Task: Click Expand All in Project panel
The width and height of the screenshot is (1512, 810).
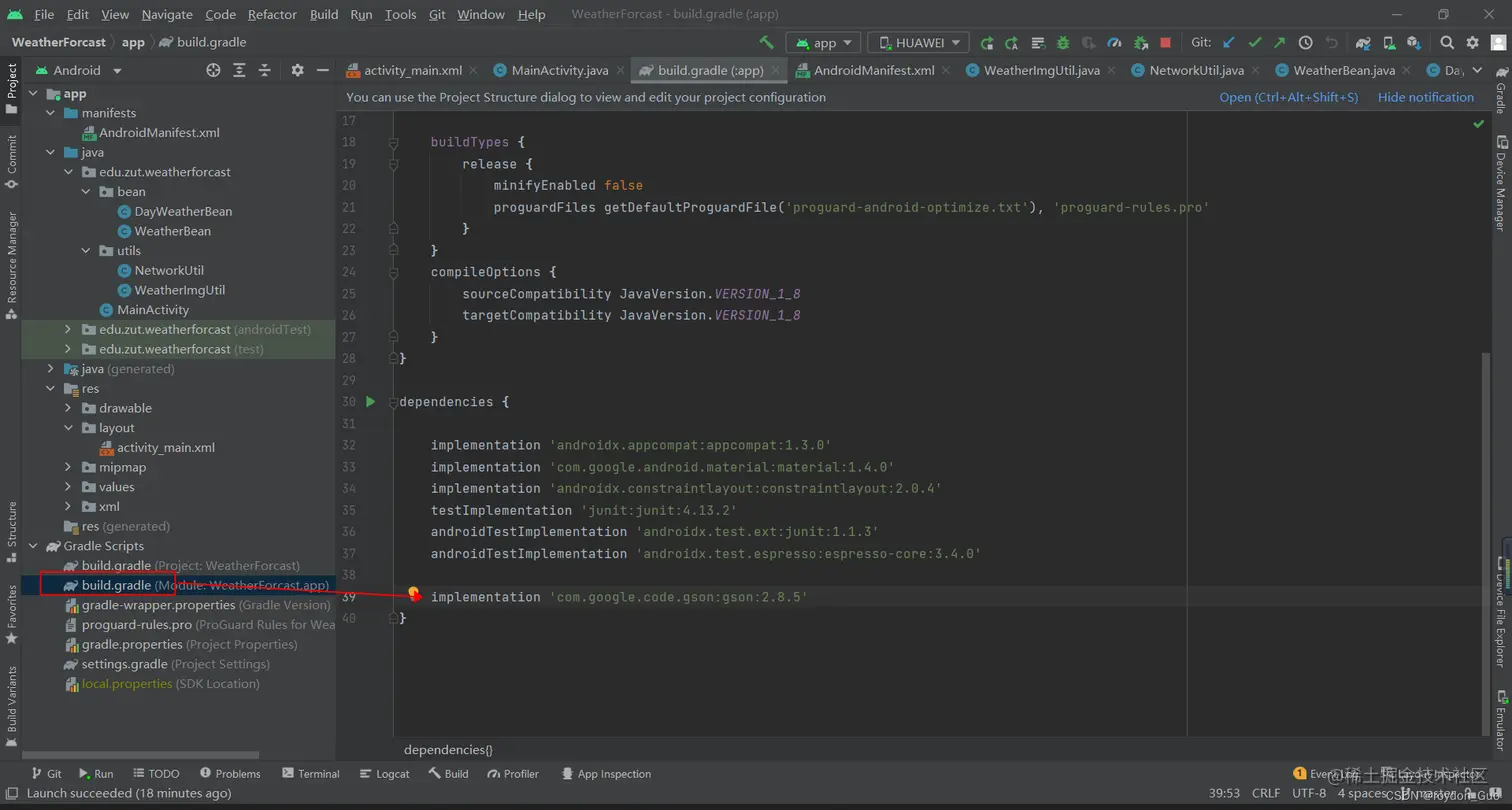Action: (239, 70)
